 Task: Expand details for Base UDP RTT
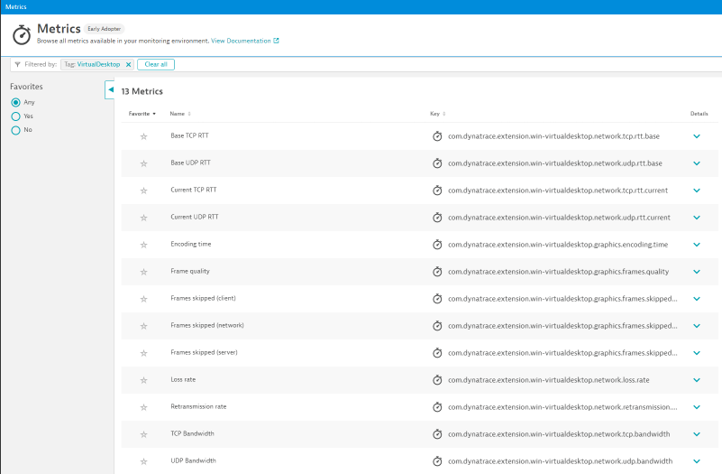point(697,163)
